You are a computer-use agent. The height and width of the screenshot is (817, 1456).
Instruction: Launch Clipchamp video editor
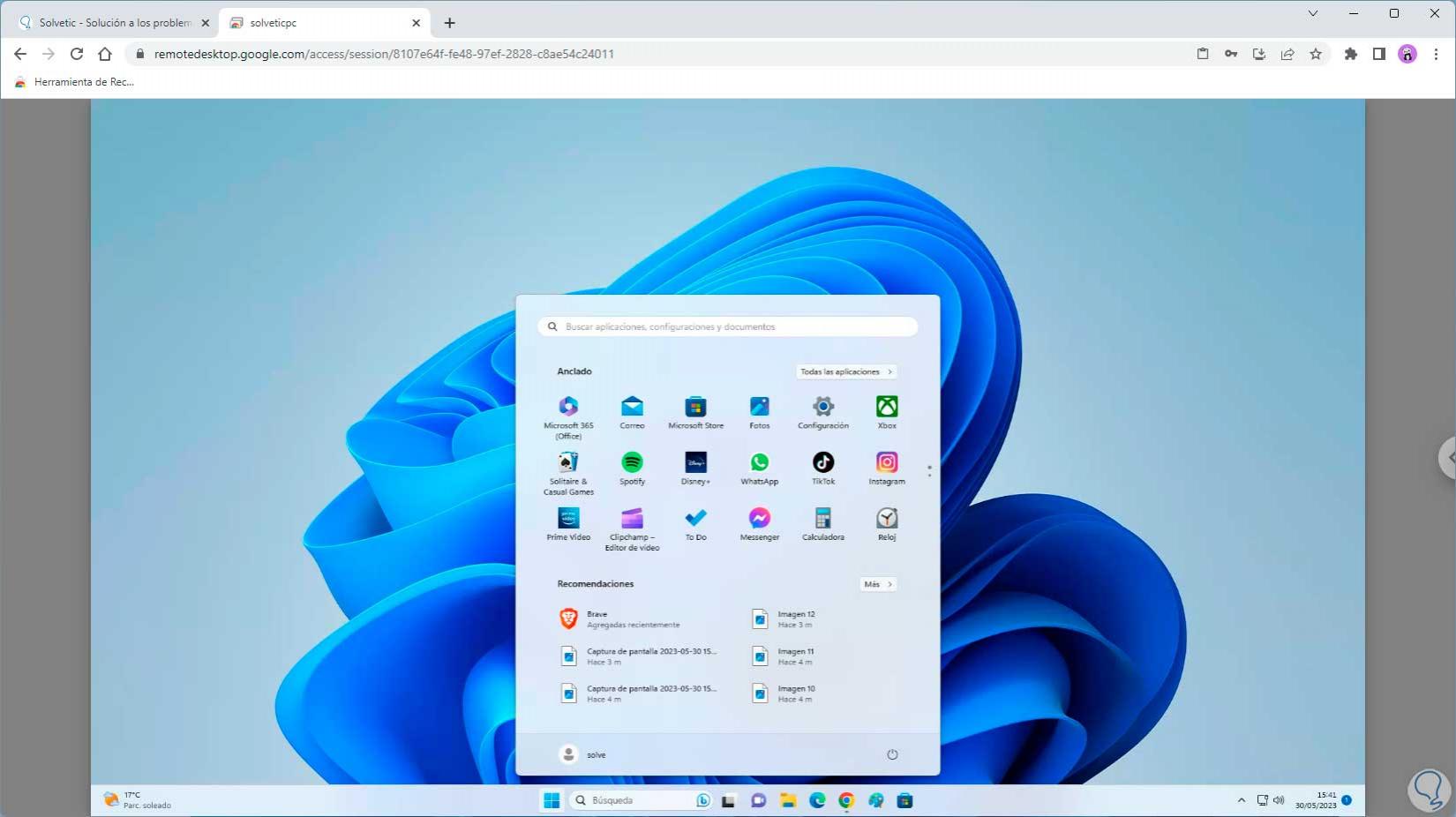click(x=632, y=529)
